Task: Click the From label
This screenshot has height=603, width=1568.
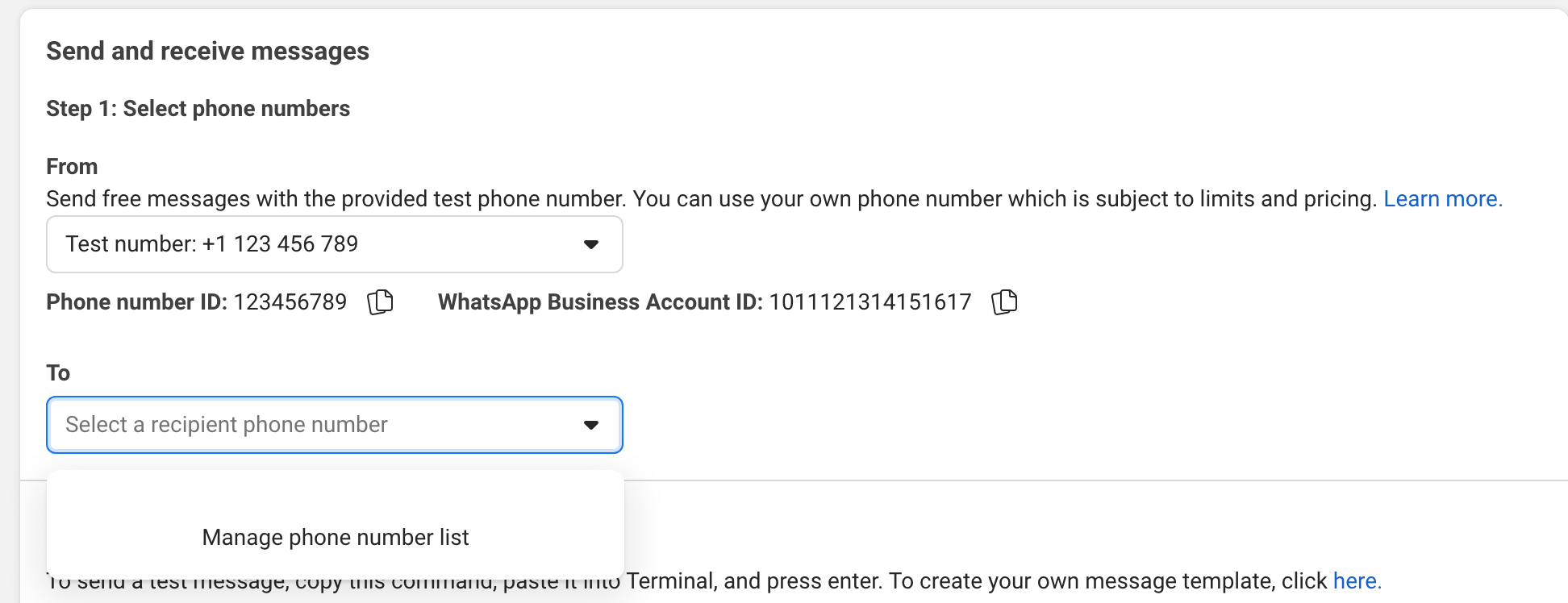Action: (72, 167)
